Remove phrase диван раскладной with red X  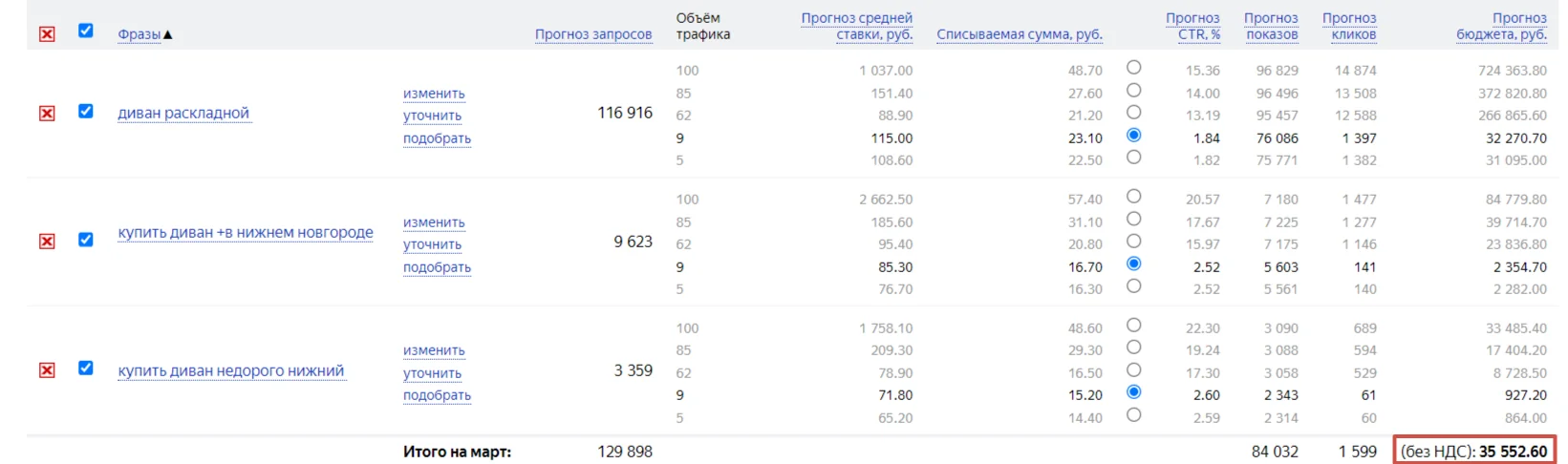pos(47,113)
